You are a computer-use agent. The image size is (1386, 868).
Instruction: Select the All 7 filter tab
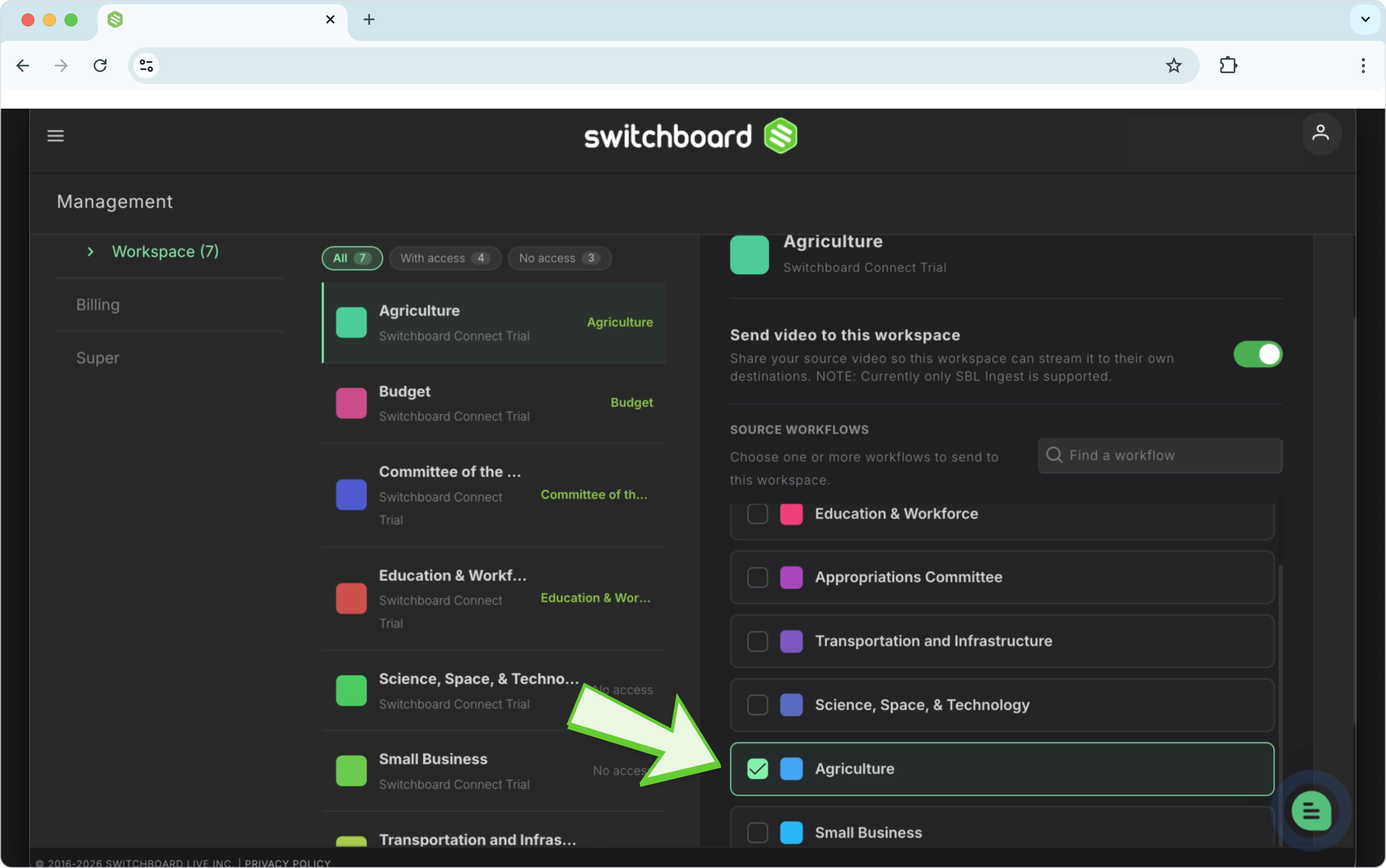point(352,258)
